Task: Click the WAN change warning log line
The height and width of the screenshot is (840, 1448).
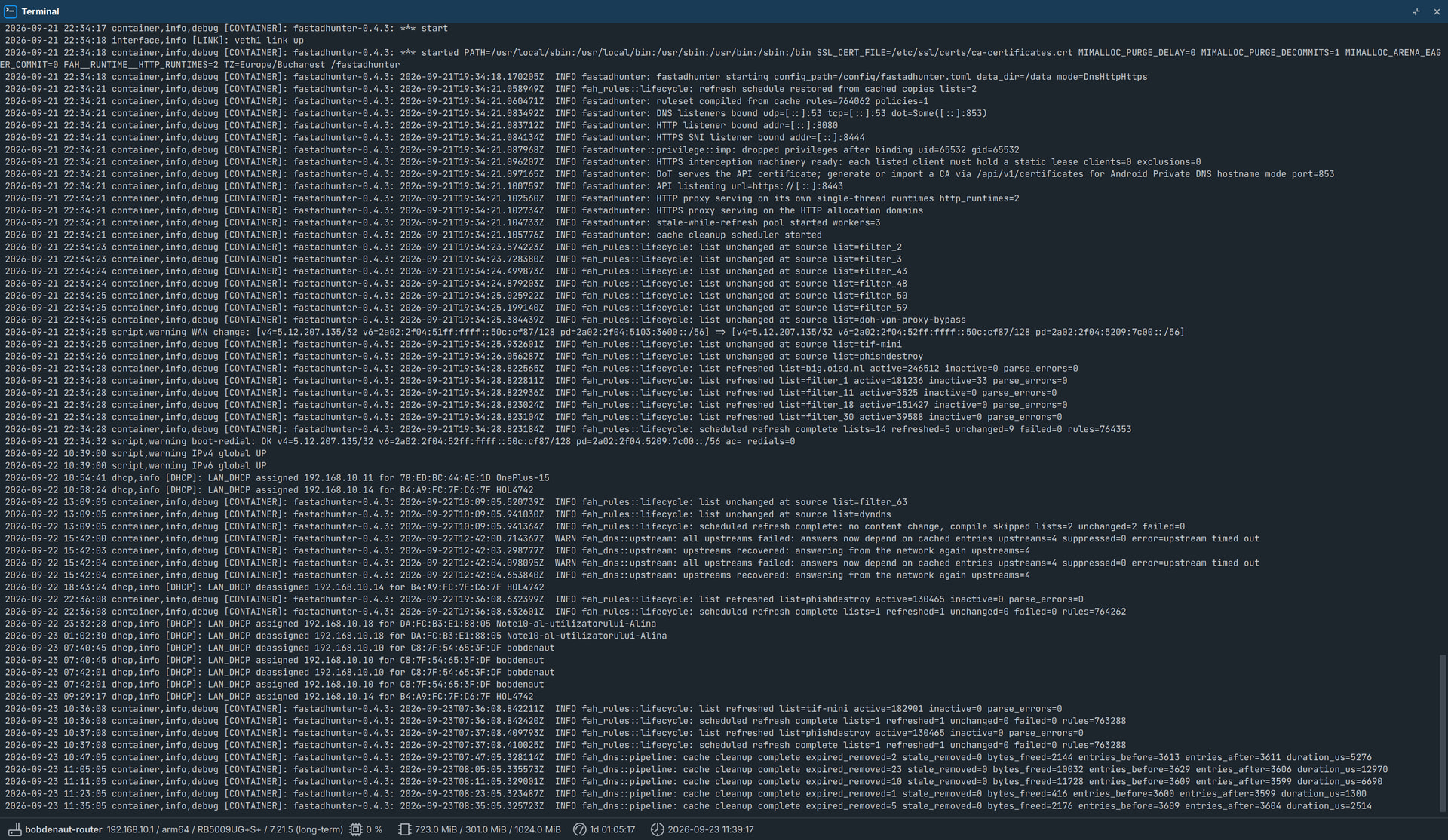Action: (x=594, y=332)
